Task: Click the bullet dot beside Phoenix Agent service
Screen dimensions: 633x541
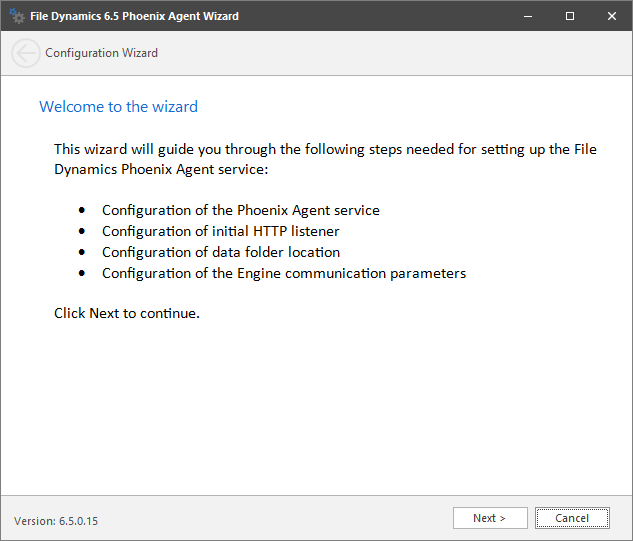Action: click(82, 211)
